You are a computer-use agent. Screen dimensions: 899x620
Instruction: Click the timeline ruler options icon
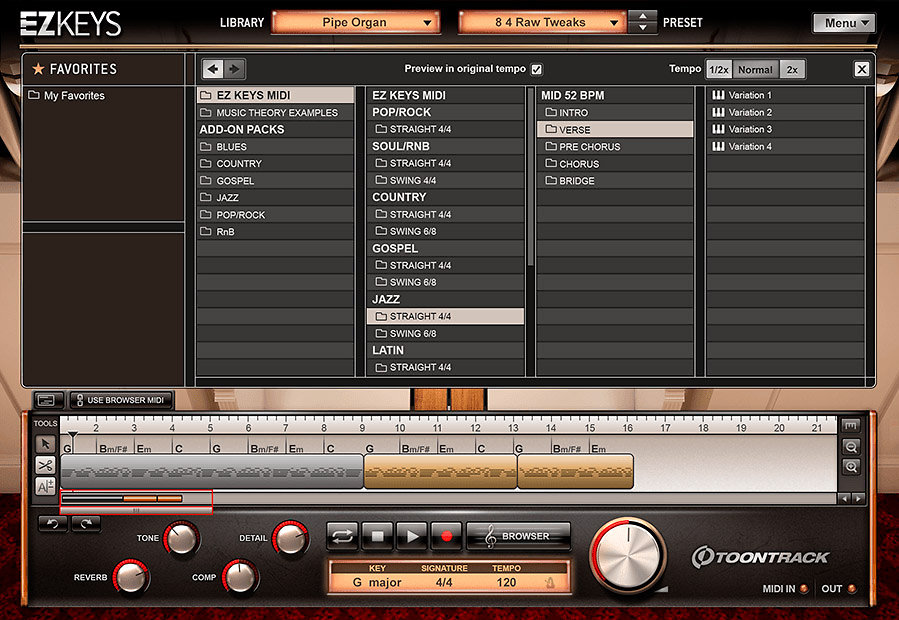click(851, 426)
